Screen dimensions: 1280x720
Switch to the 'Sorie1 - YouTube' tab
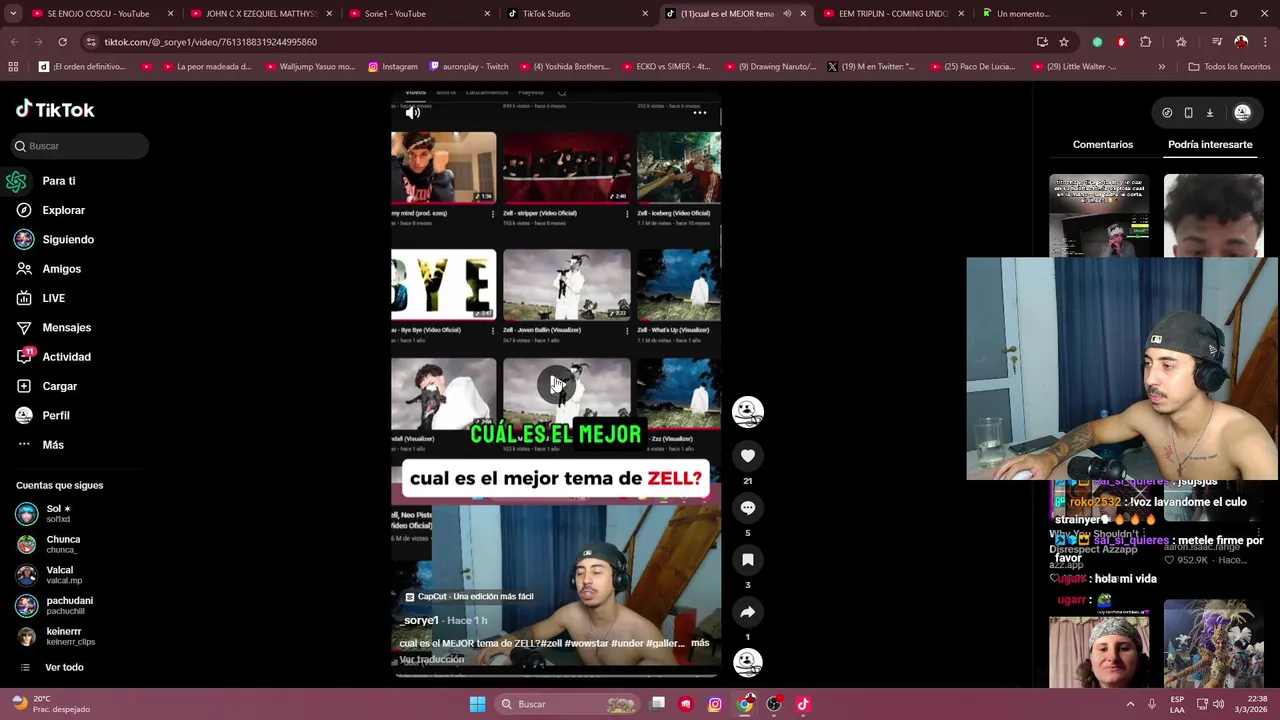point(420,14)
